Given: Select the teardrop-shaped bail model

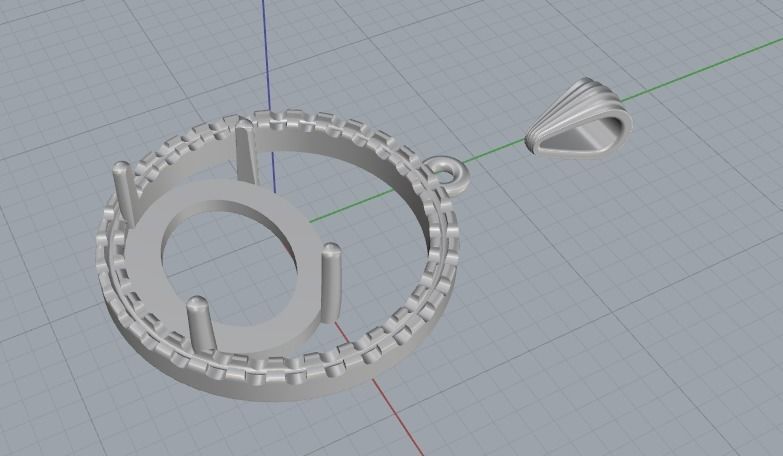Looking at the screenshot, I should 579,118.
